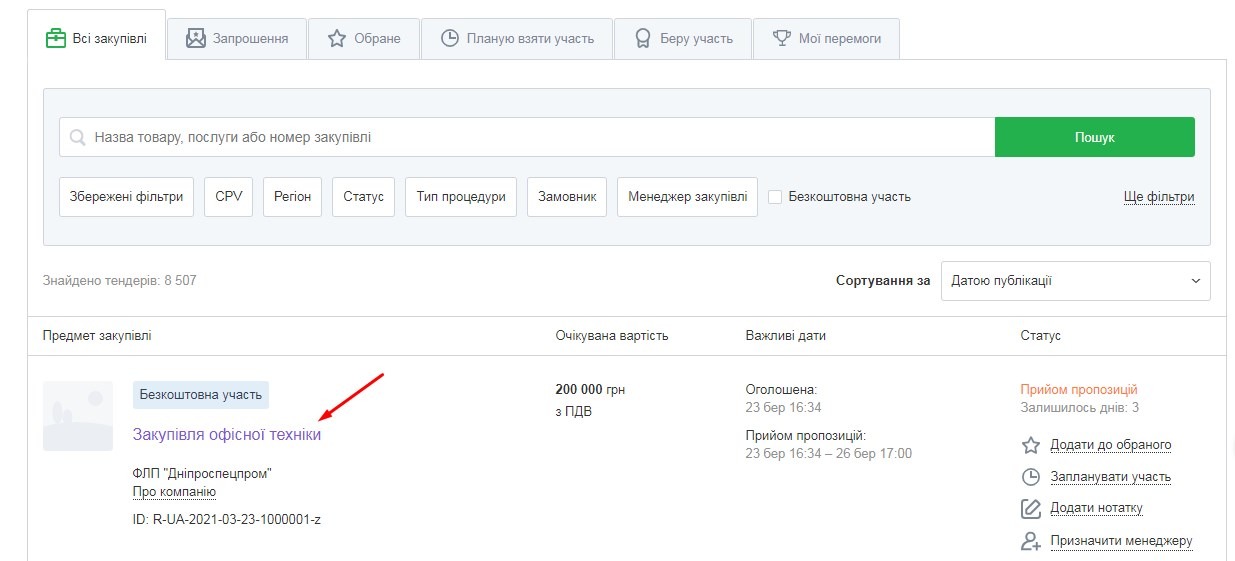Image resolution: width=1235 pixels, height=561 pixels.
Task: Enable the Безкоштовна участь checkbox
Action: pyautogui.click(x=775, y=197)
